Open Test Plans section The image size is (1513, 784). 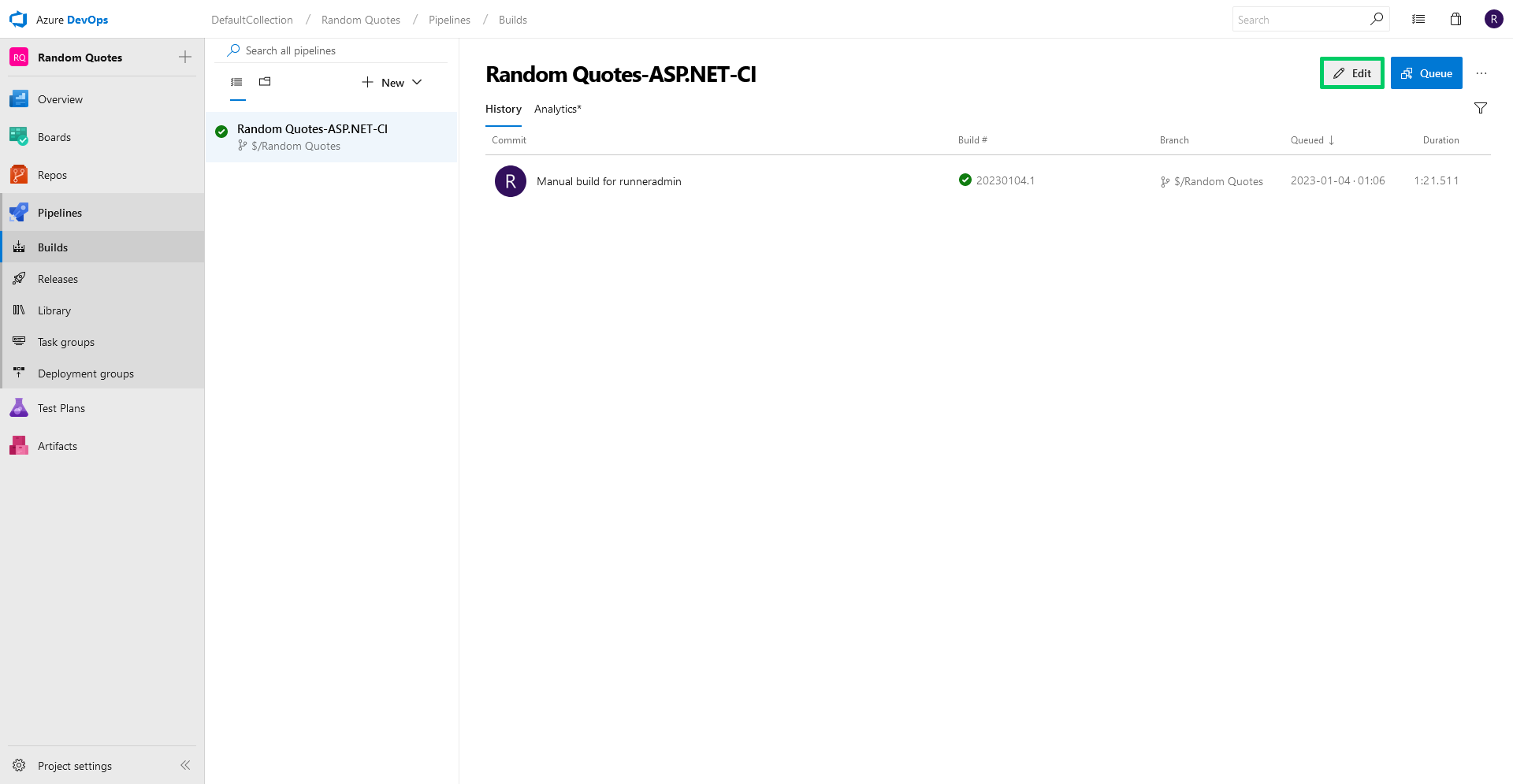(x=102, y=408)
